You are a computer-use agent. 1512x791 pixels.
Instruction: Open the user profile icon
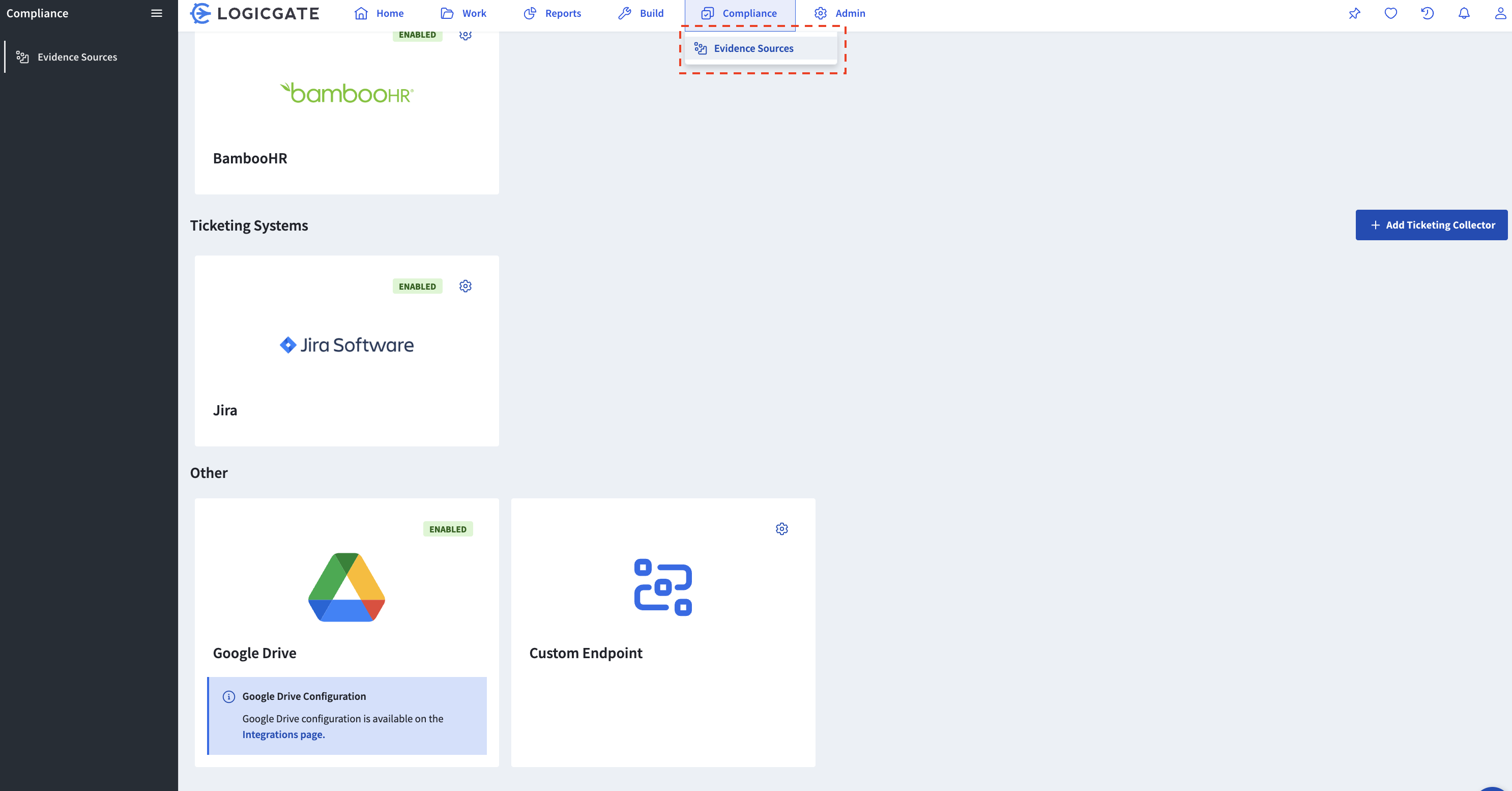pos(1500,13)
